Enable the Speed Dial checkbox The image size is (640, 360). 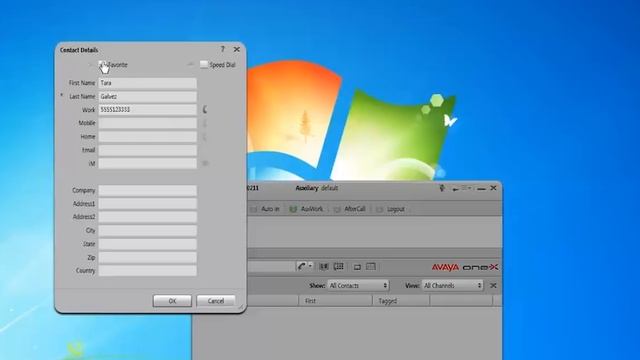(x=204, y=64)
